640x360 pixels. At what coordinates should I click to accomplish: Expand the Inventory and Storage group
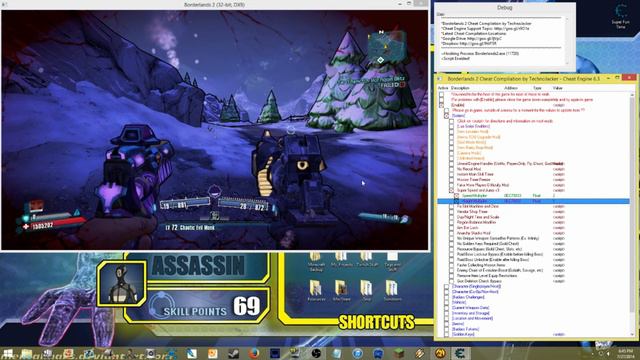click(x=447, y=313)
